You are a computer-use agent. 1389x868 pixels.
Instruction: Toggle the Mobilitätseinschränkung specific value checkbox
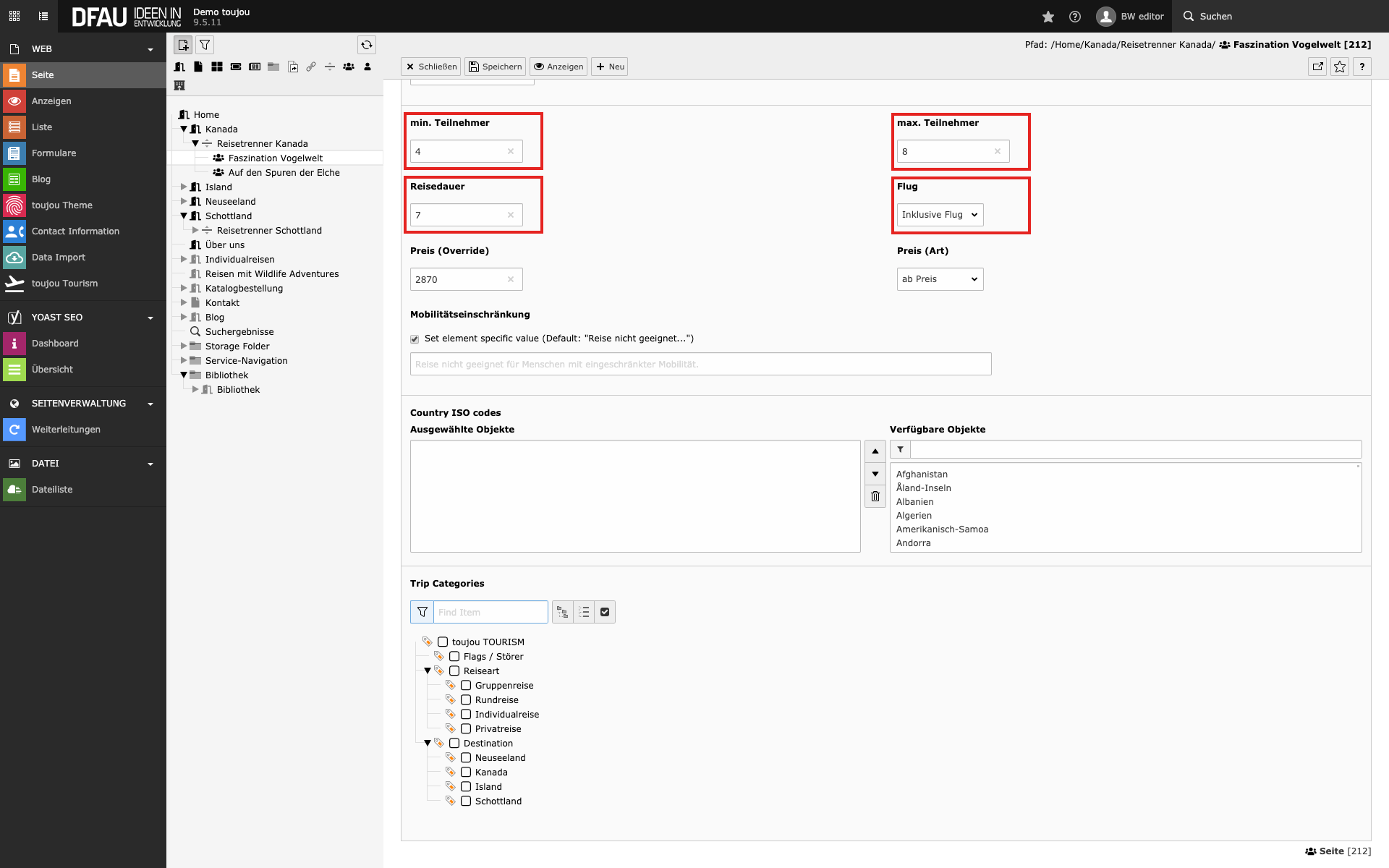coord(415,339)
